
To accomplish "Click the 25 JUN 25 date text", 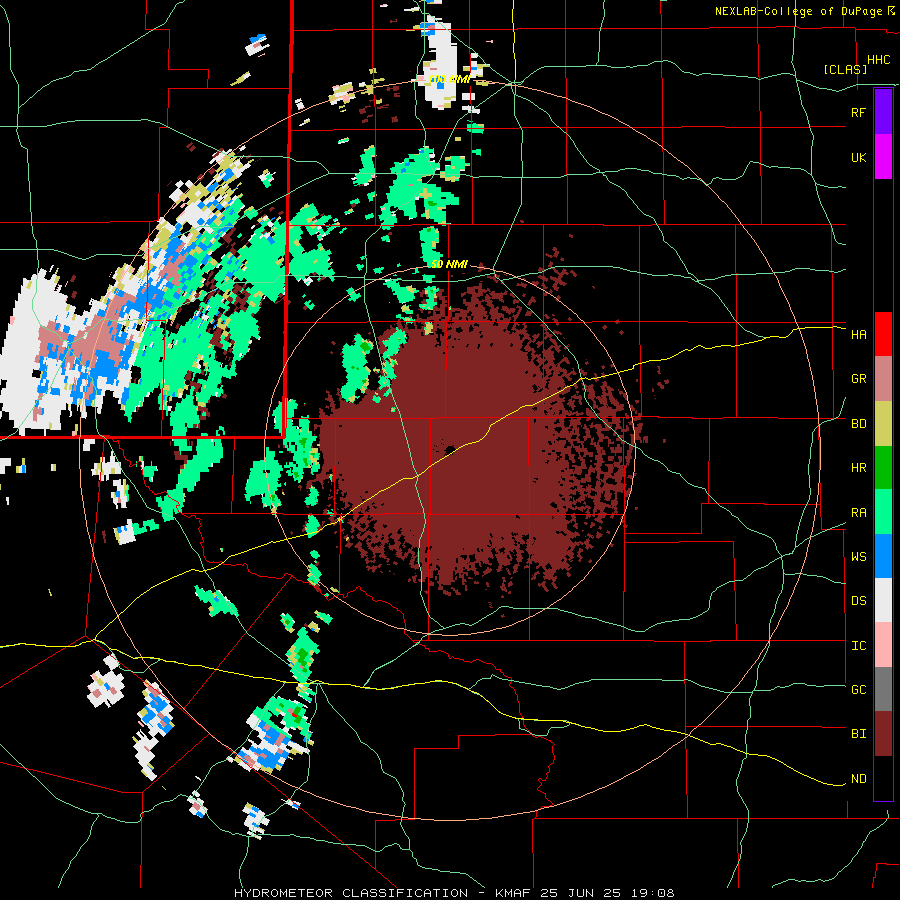I will [580, 893].
